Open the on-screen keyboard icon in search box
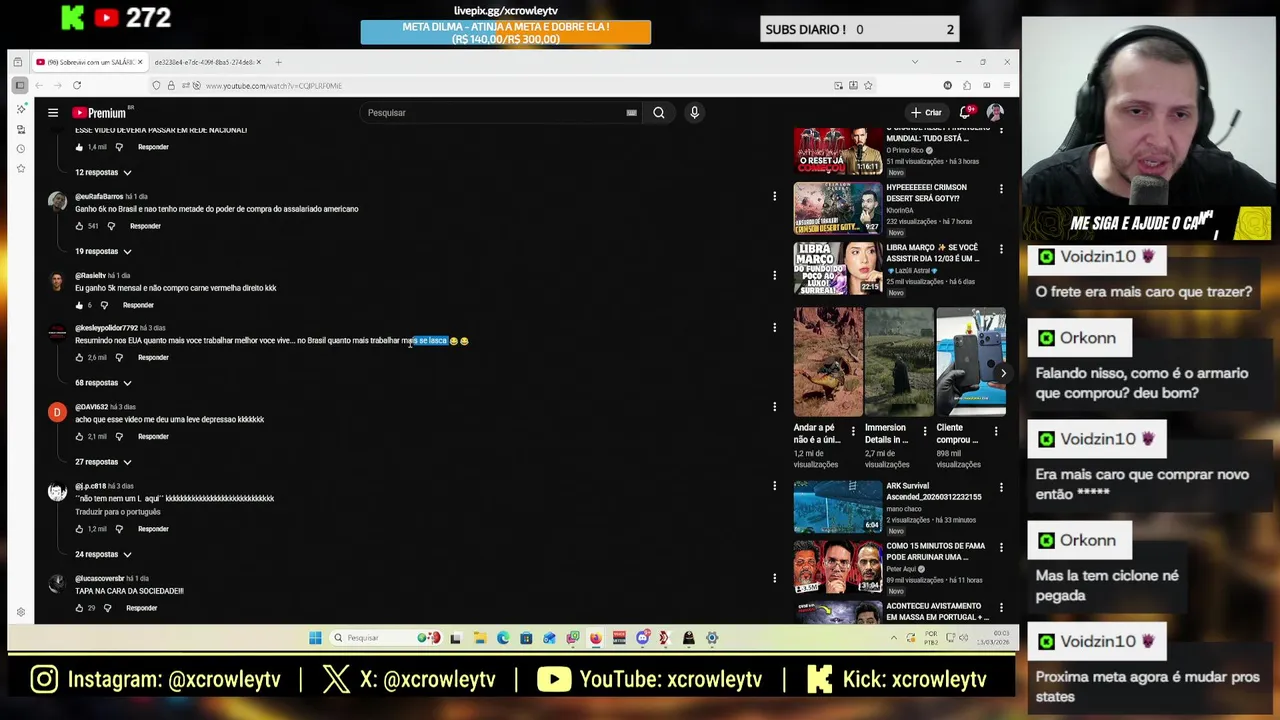The image size is (1280, 720). (631, 113)
